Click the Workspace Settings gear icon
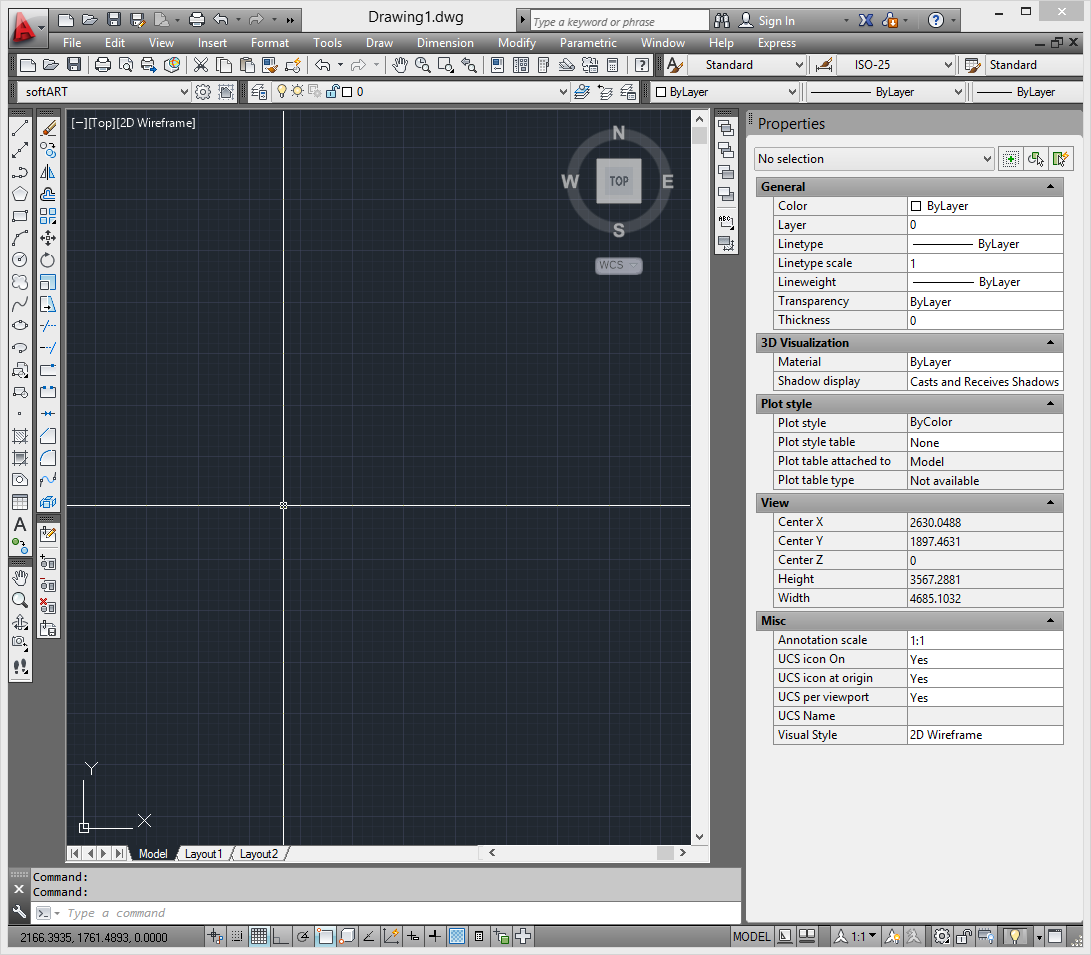This screenshot has width=1091, height=955. [x=202, y=92]
